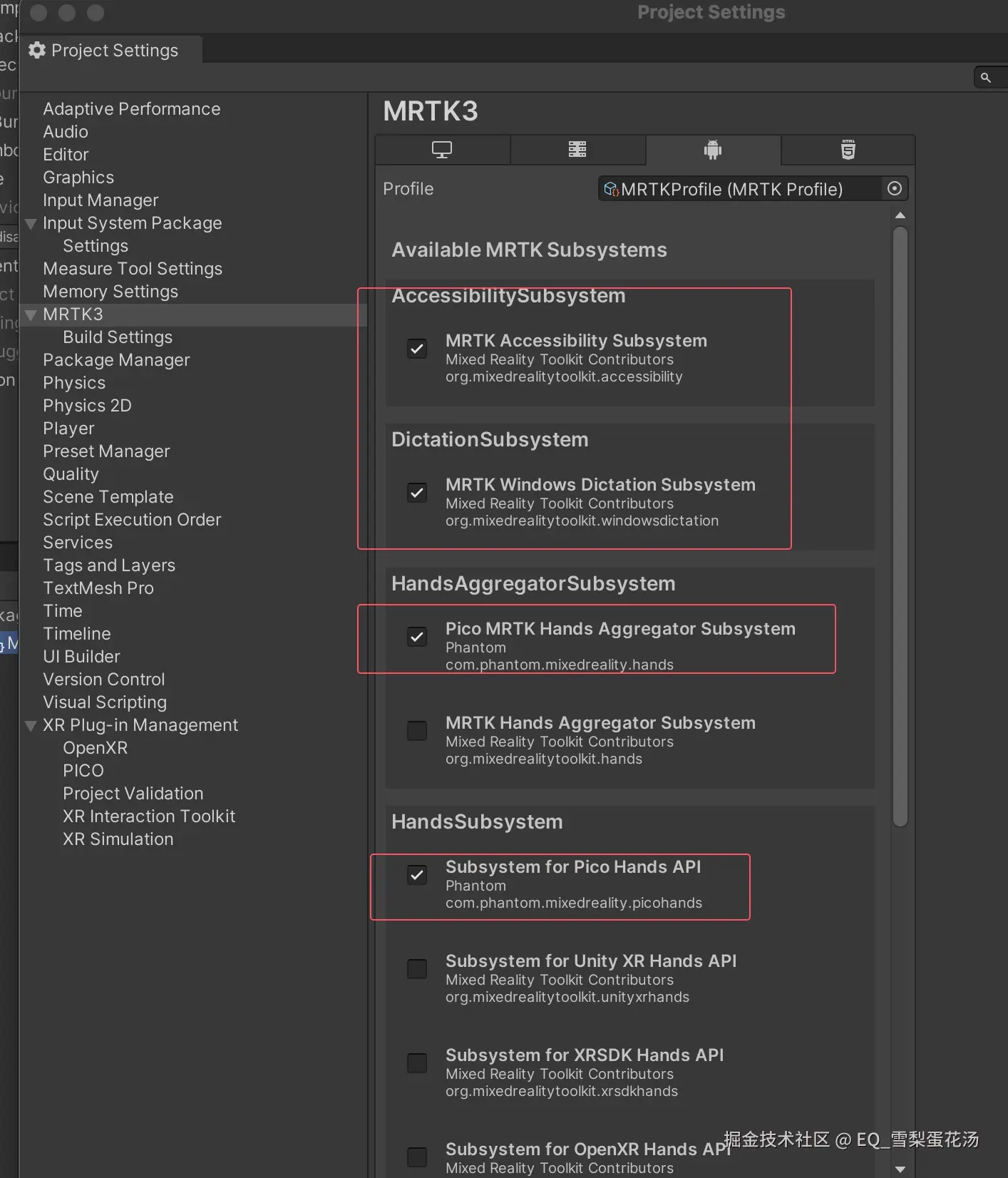Open Physics settings
The height and width of the screenshot is (1178, 1008).
pyautogui.click(x=74, y=383)
